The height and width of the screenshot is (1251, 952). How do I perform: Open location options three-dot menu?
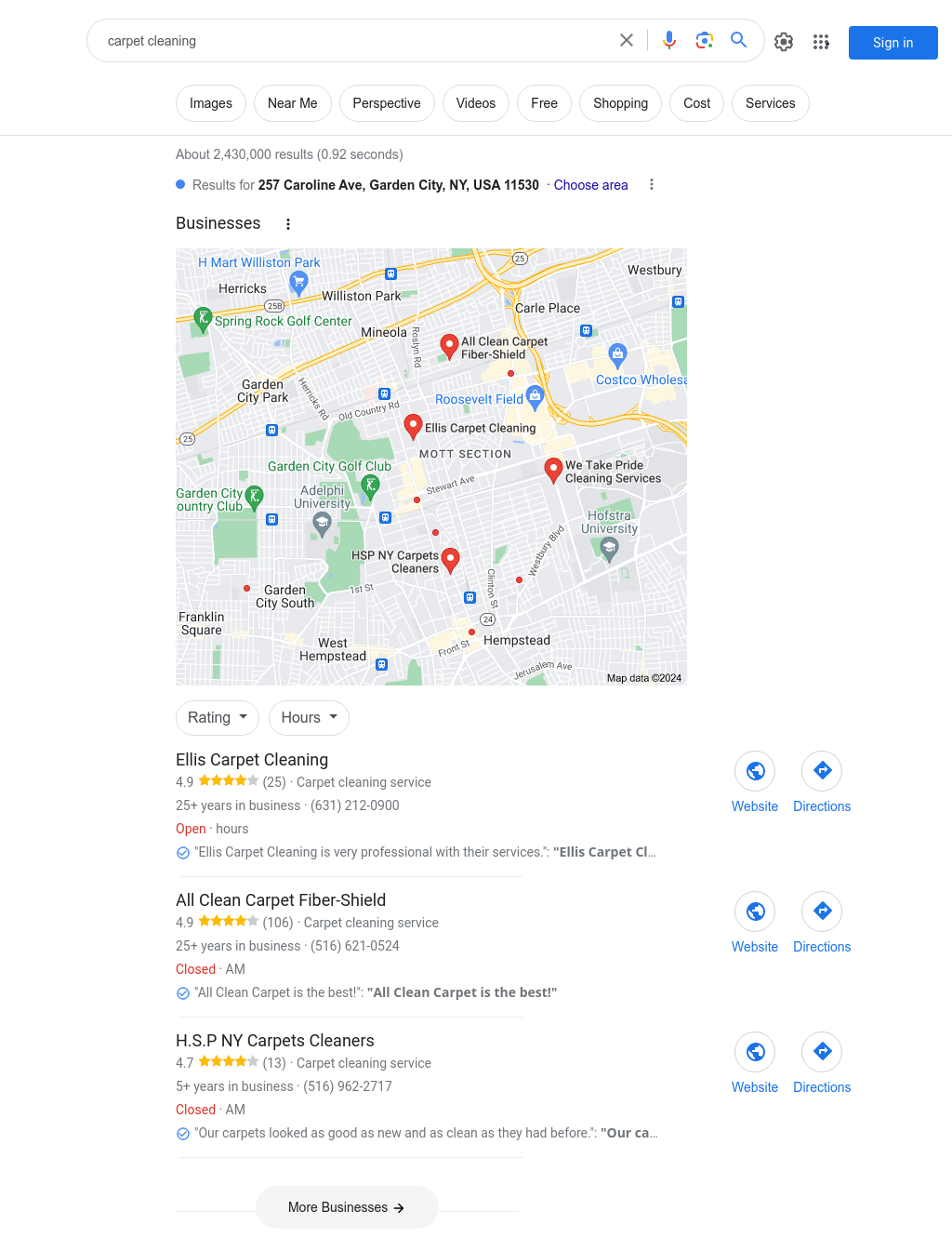(652, 185)
